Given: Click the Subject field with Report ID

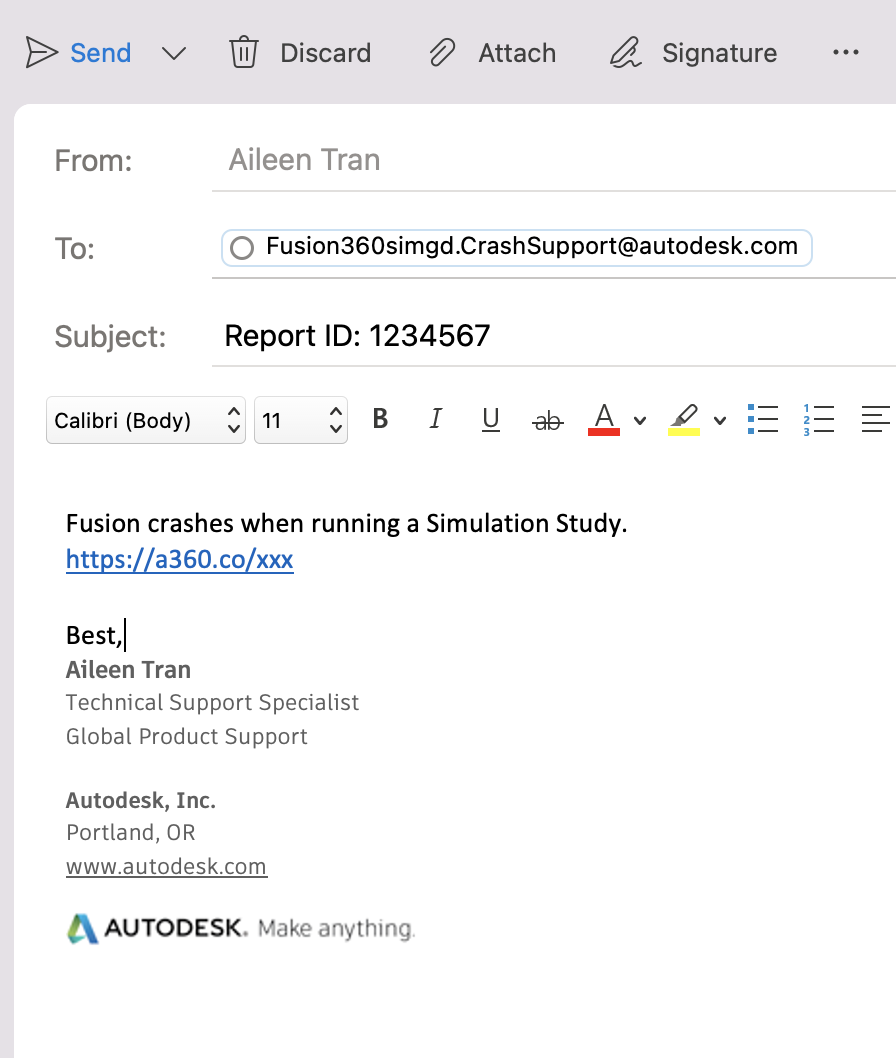Looking at the screenshot, I should pyautogui.click(x=553, y=336).
